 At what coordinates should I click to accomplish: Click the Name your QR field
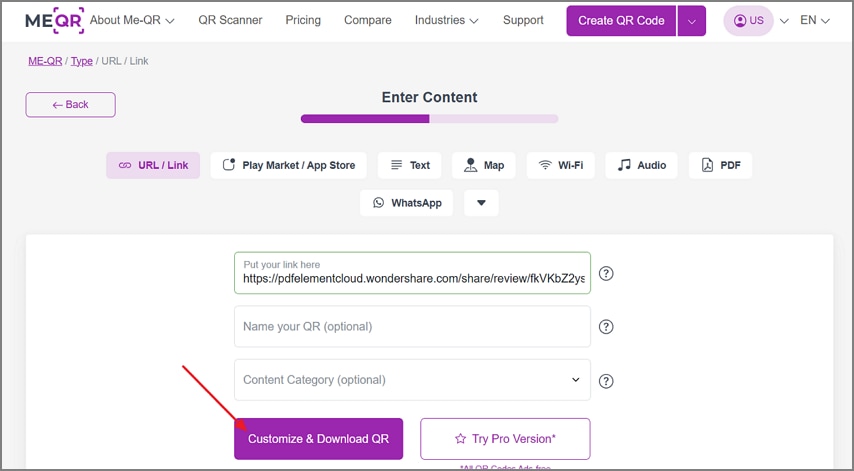click(x=412, y=327)
